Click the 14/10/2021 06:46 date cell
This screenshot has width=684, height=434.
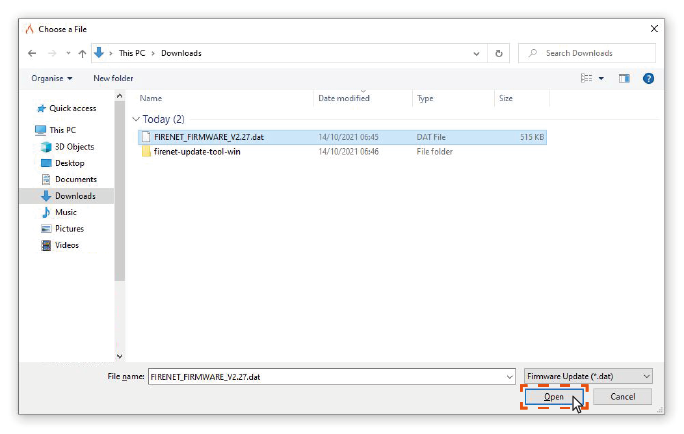(x=348, y=152)
